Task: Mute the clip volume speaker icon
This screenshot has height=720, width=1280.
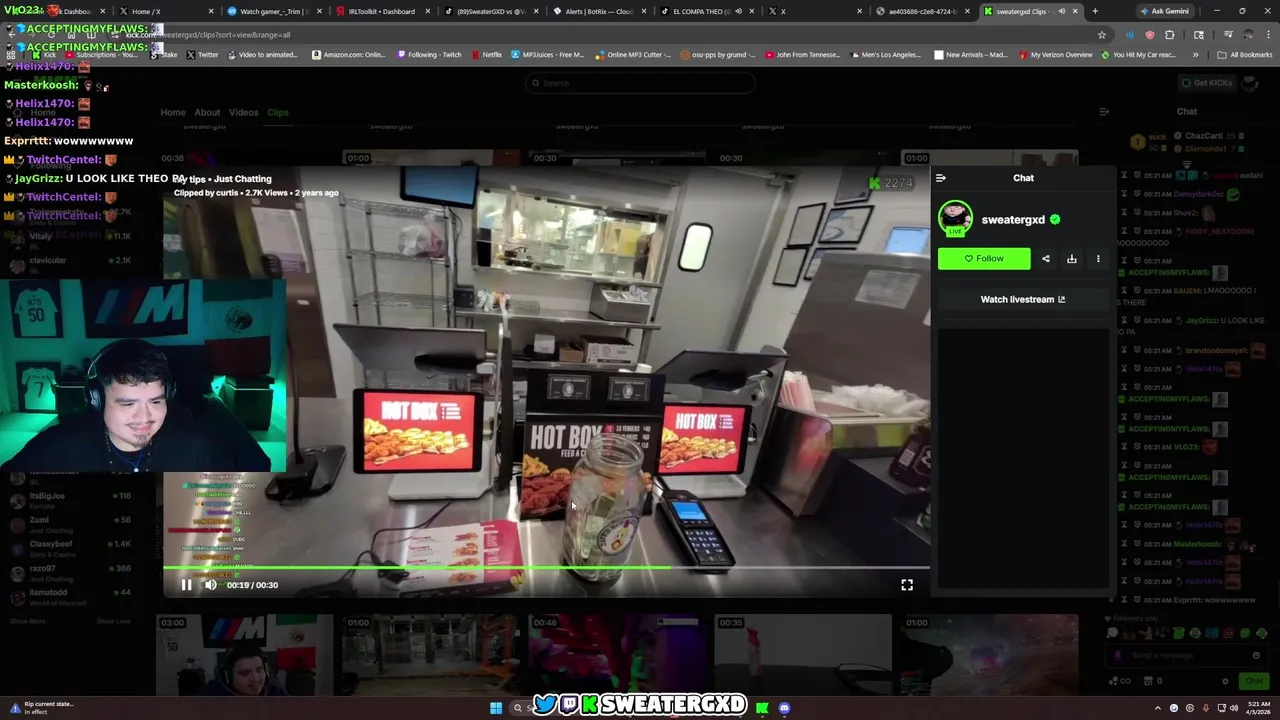Action: tap(210, 585)
